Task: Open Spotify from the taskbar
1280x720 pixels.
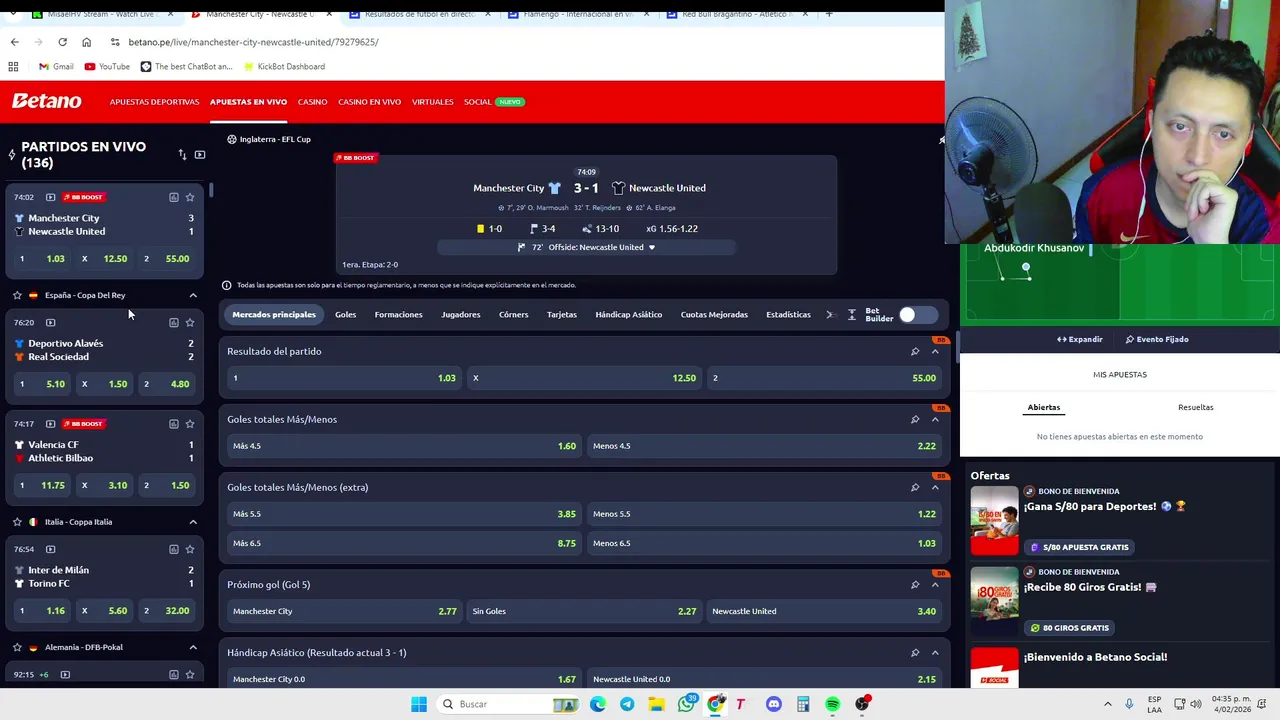Action: click(x=832, y=704)
